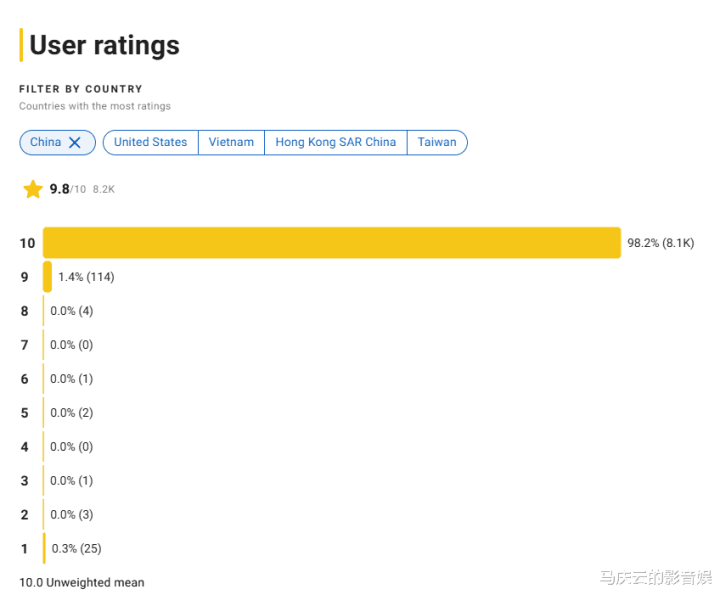Viewport: 720px width, 595px height.
Task: Filter ratings by United States
Action: 151,142
